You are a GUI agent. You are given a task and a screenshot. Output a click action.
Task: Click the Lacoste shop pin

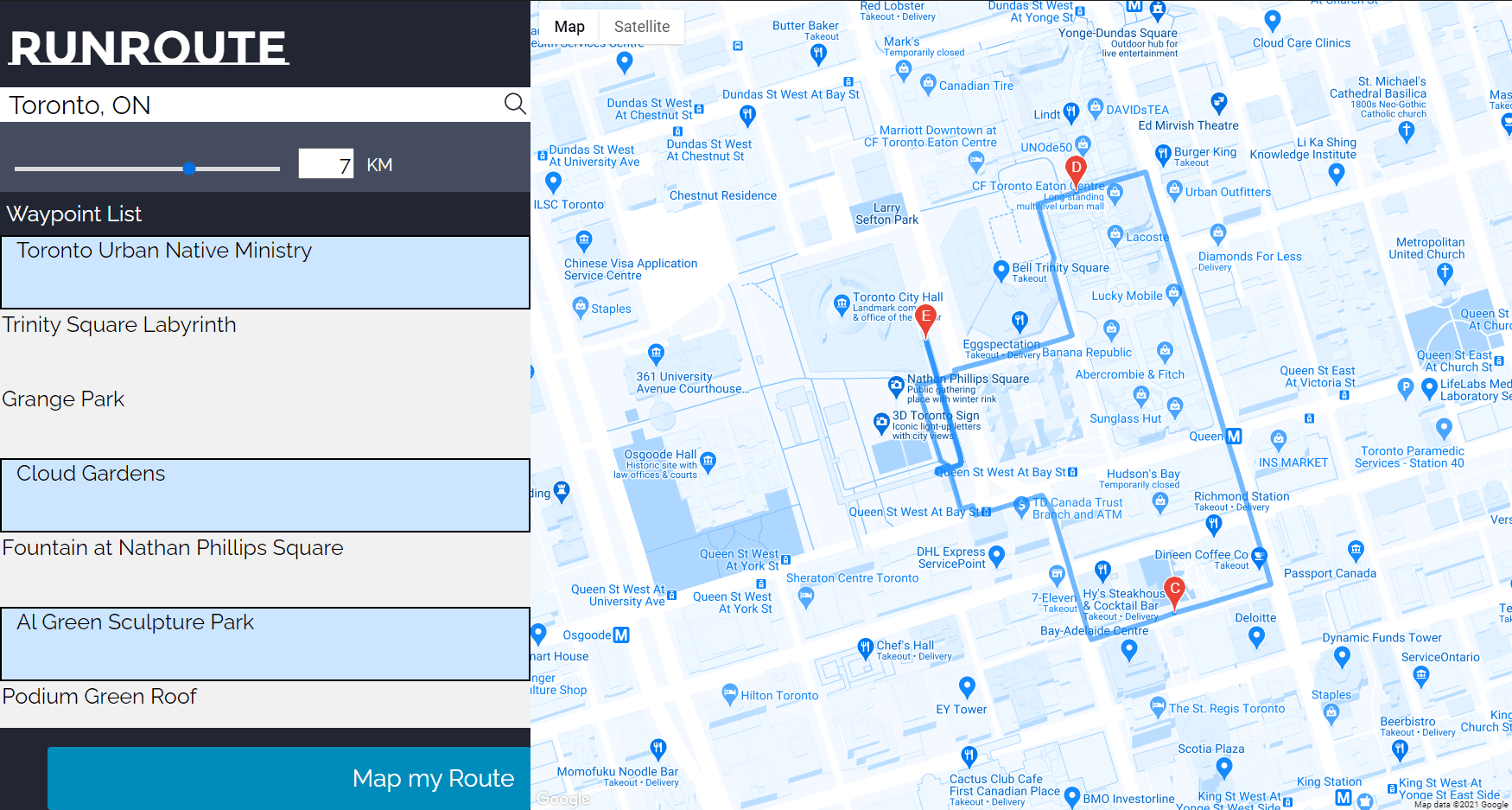pos(1115,235)
